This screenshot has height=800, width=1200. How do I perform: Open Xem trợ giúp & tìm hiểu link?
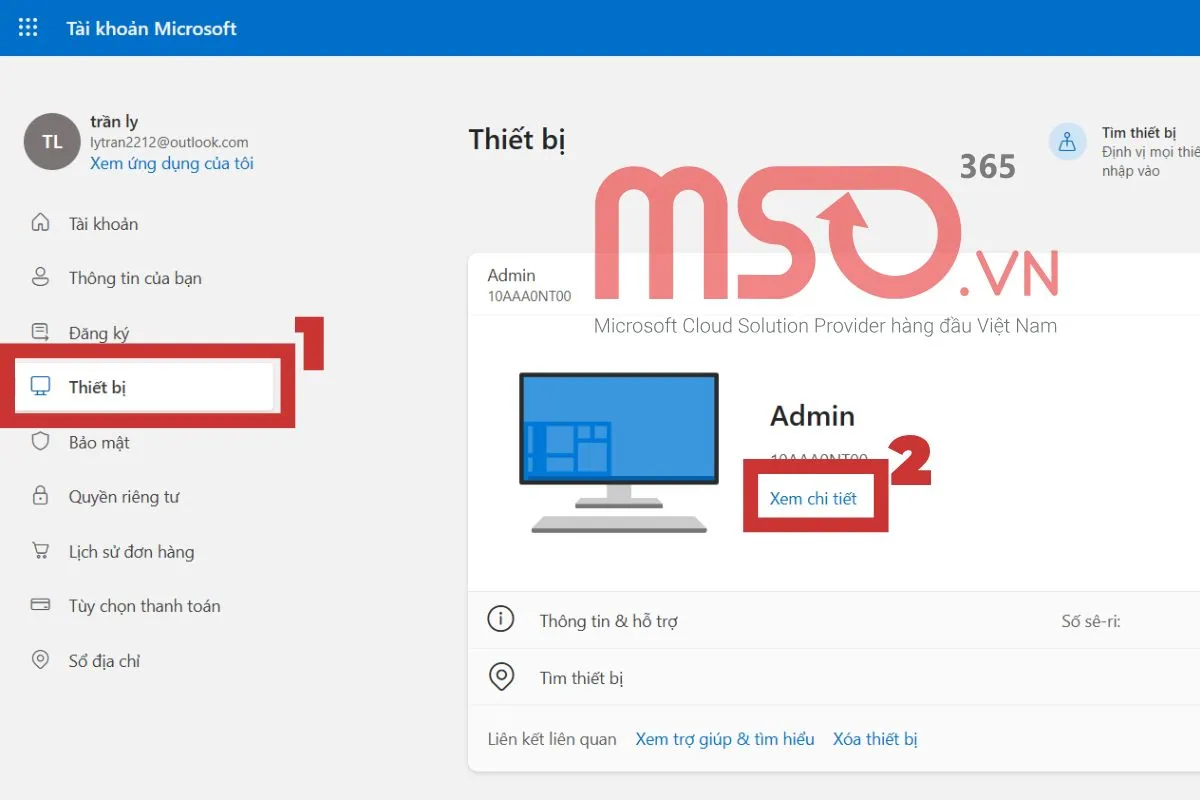pos(725,739)
